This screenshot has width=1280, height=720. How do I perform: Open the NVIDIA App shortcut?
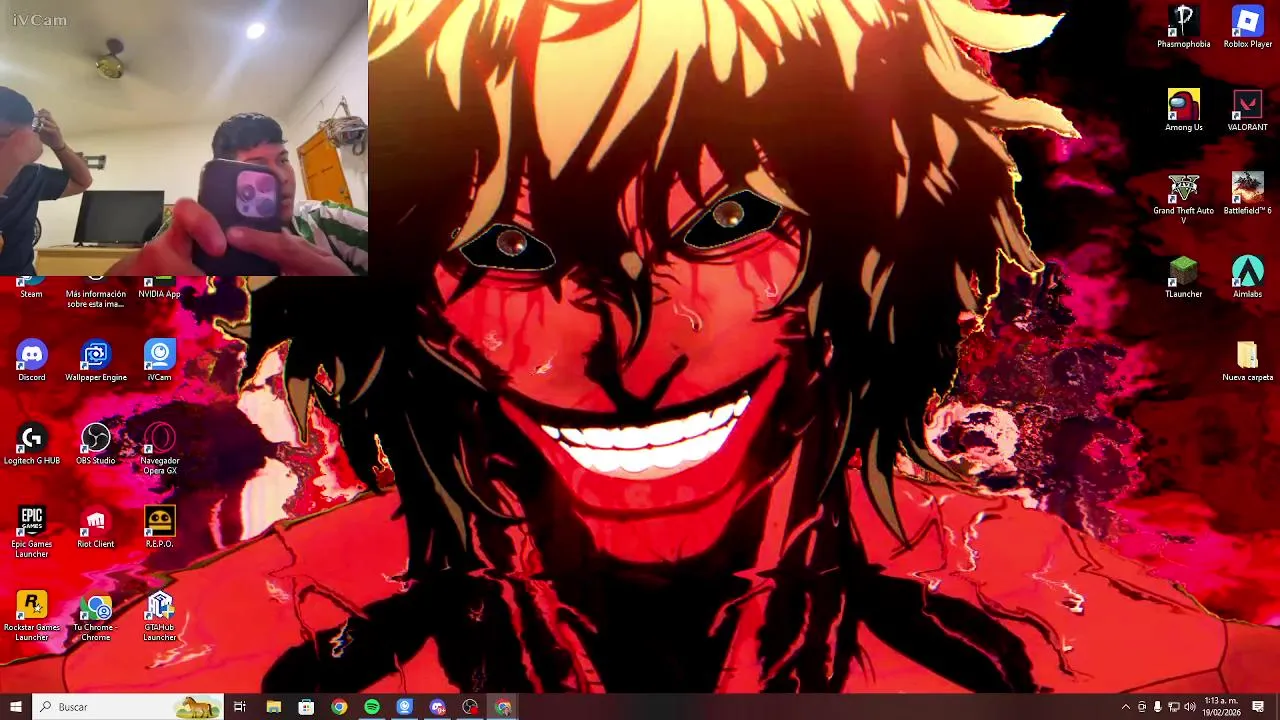pyautogui.click(x=160, y=288)
